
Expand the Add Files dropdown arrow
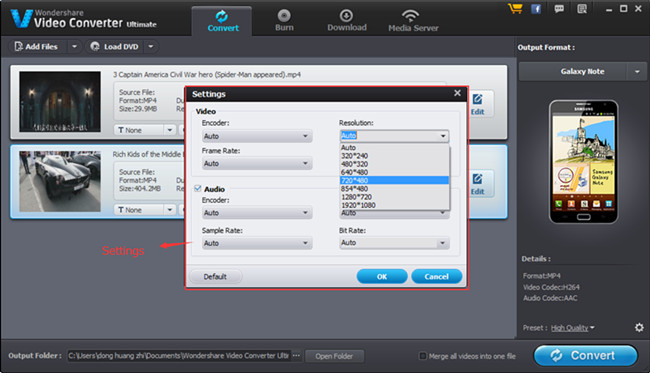[x=74, y=46]
